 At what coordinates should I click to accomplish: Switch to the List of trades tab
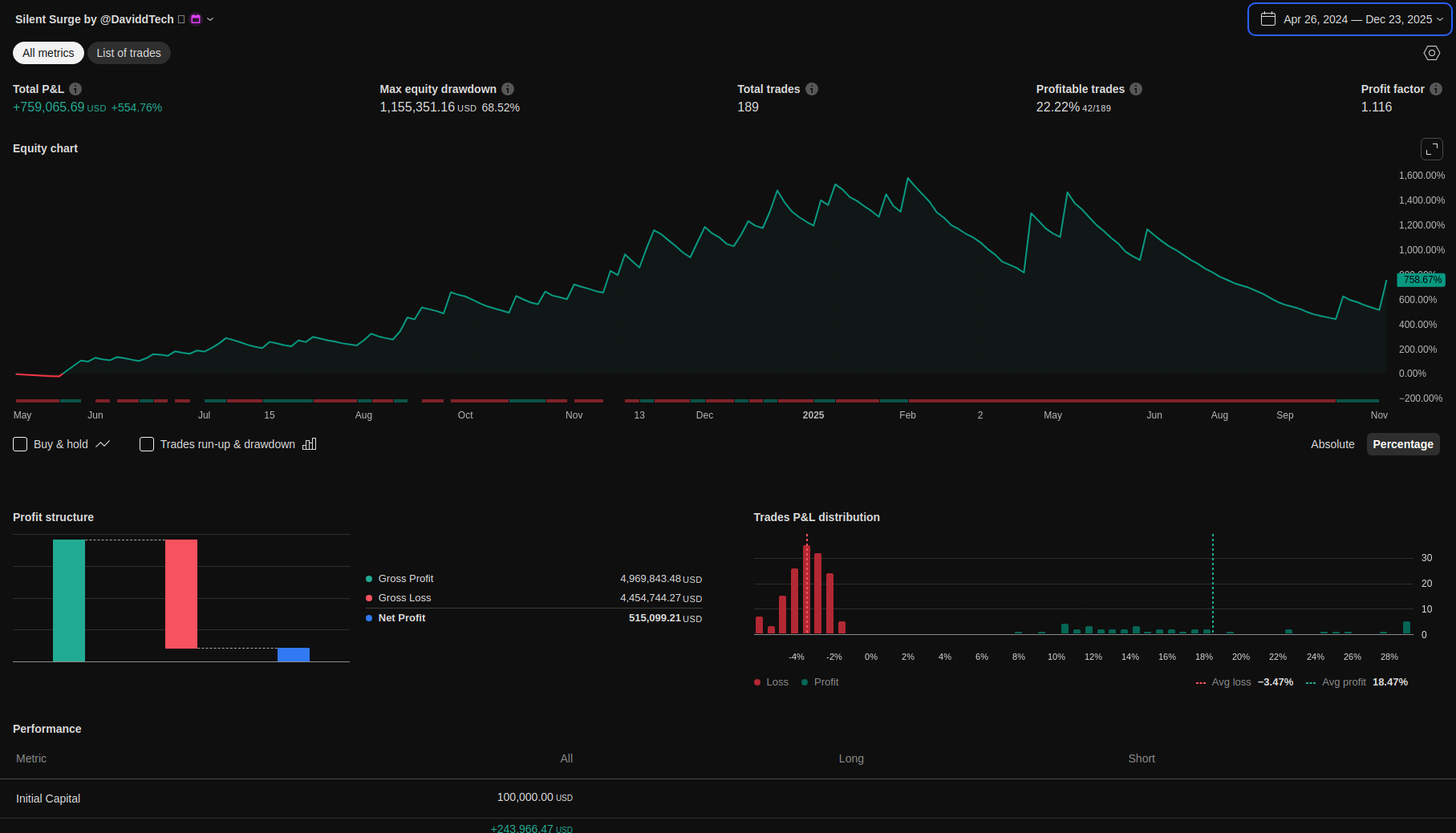tap(128, 53)
